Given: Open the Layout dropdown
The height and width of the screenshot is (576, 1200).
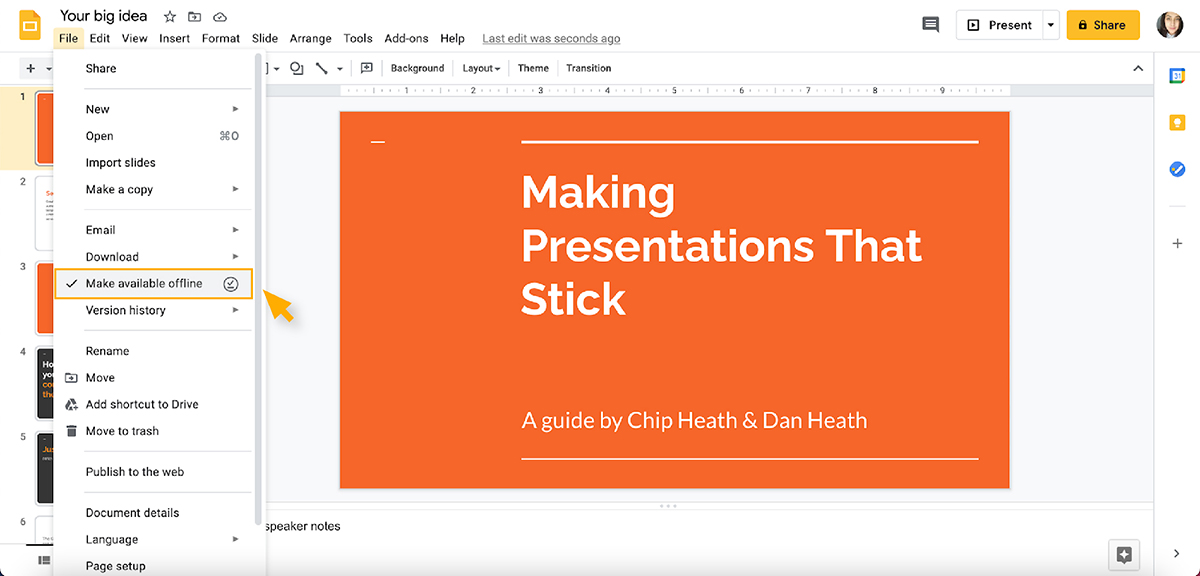Looking at the screenshot, I should (x=481, y=68).
